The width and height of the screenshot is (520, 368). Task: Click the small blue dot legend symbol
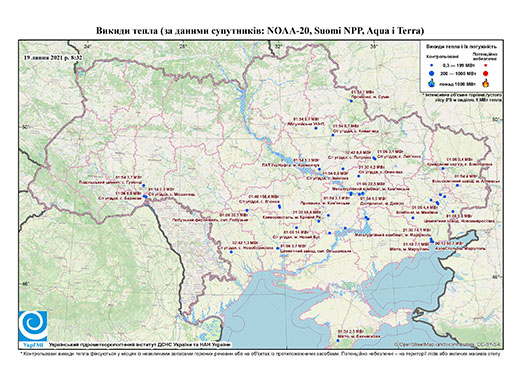click(x=432, y=65)
